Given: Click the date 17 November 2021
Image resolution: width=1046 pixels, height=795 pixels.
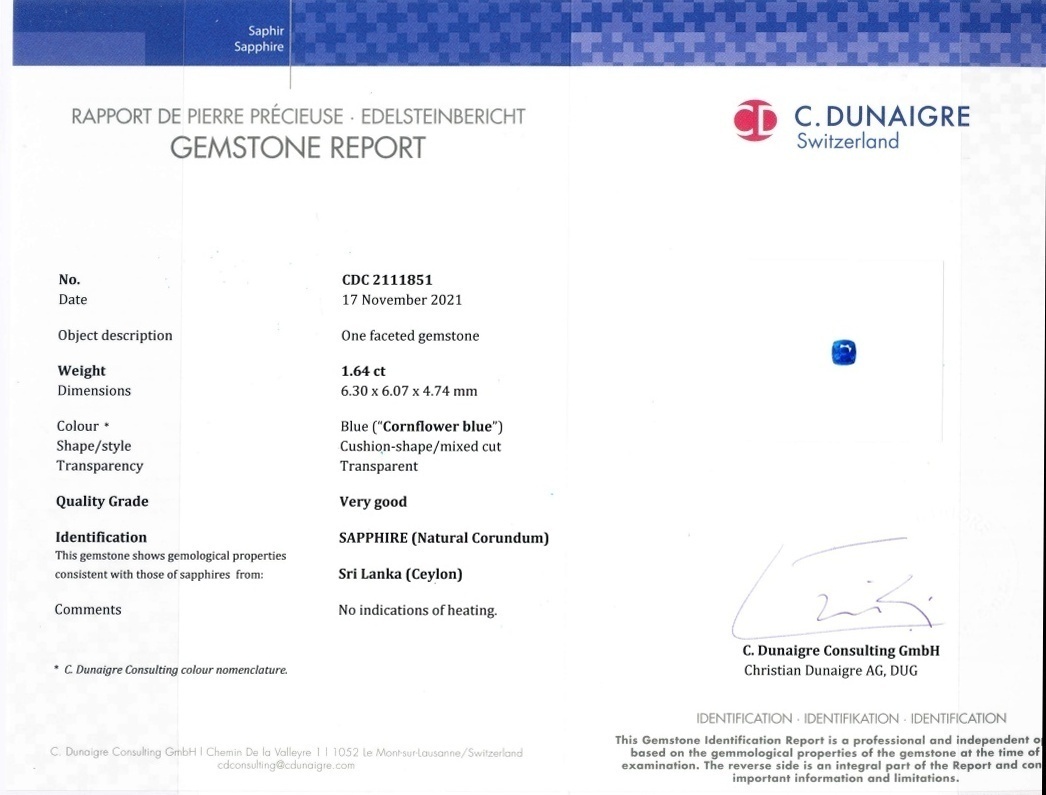Looking at the screenshot, I should tap(402, 300).
